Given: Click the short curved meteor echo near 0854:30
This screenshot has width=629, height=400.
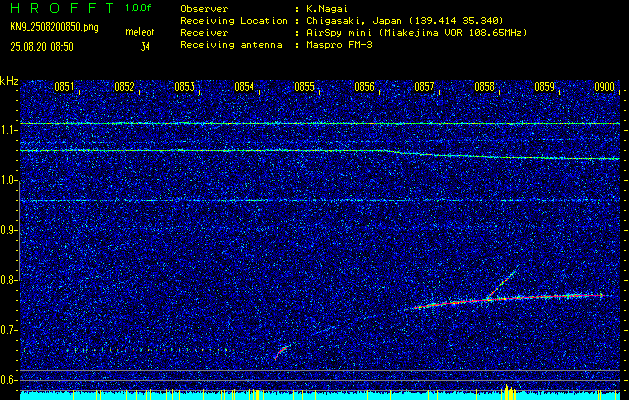Looking at the screenshot, I should pos(282,351).
